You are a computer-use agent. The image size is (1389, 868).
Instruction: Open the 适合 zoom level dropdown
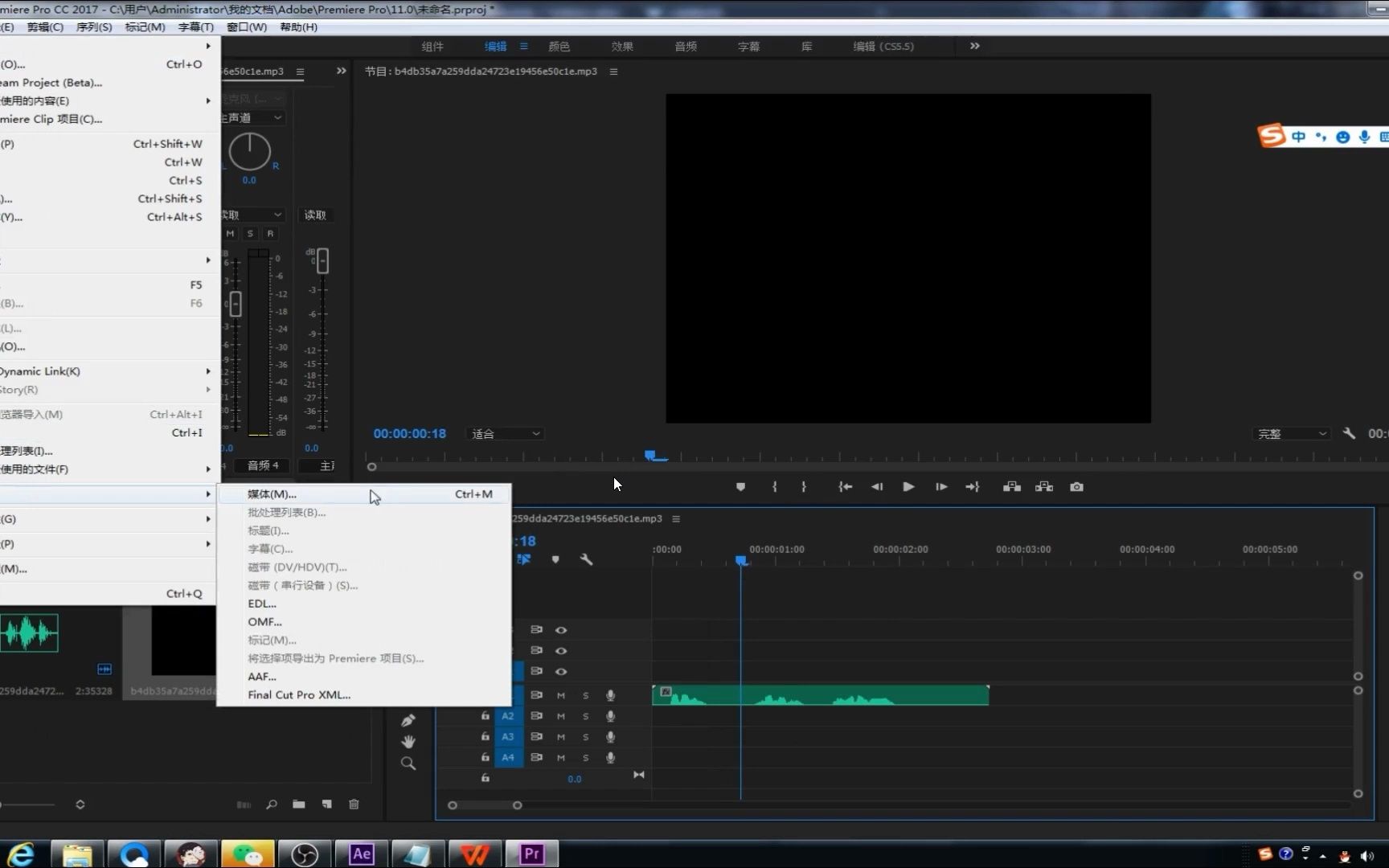(505, 434)
